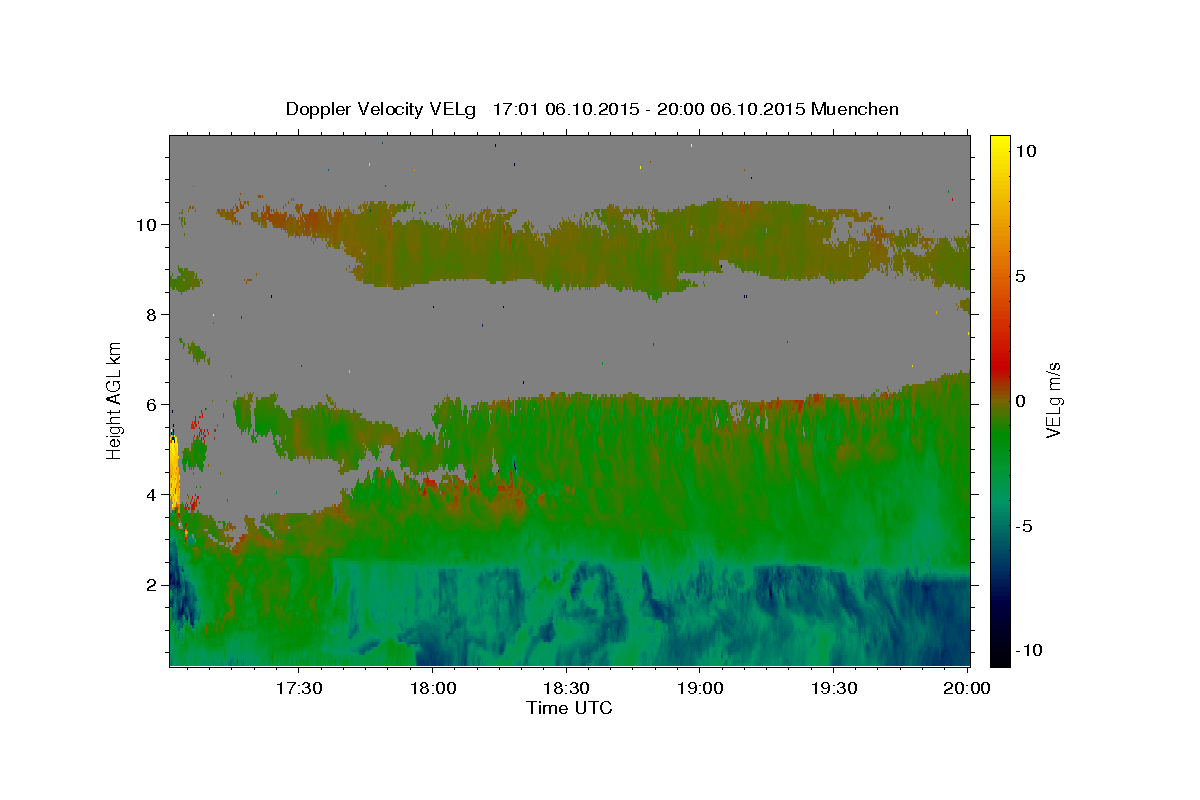Click the colorbar label '5'

(x=1020, y=275)
